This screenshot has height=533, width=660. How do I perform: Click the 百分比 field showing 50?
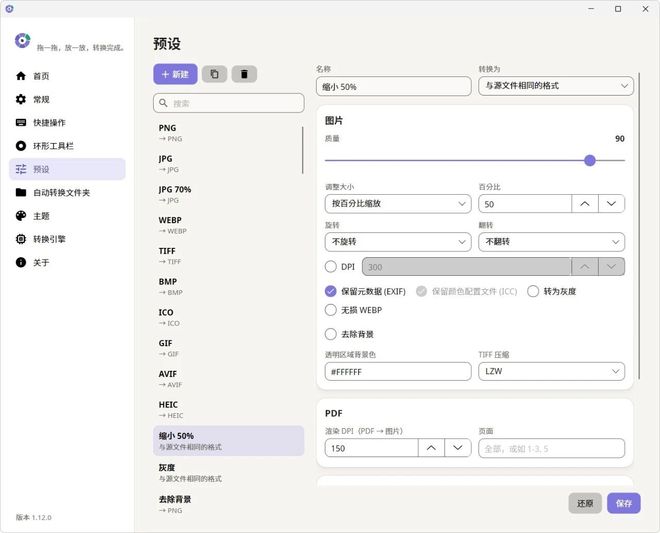525,204
